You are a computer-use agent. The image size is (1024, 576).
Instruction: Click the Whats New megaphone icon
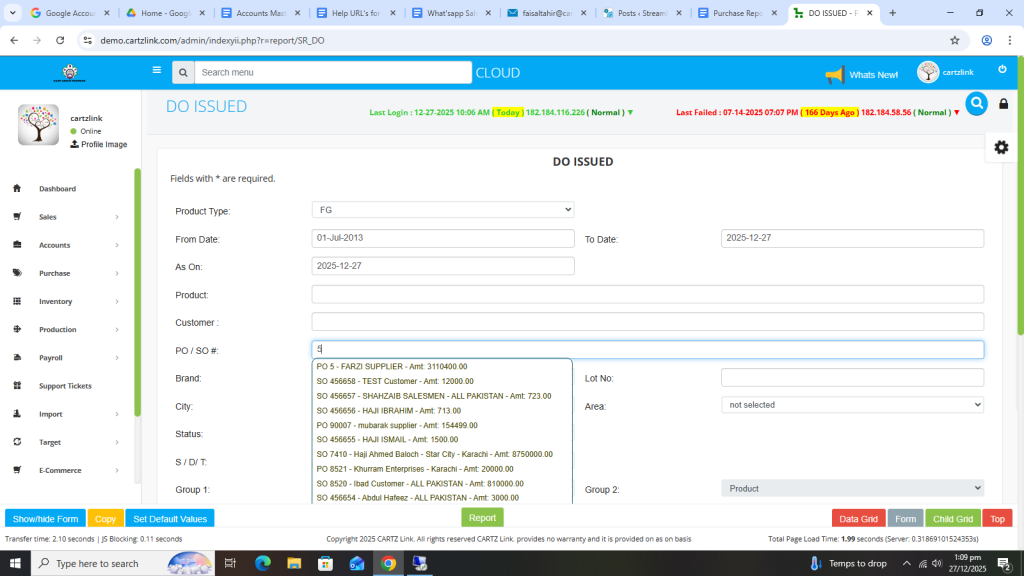834,75
